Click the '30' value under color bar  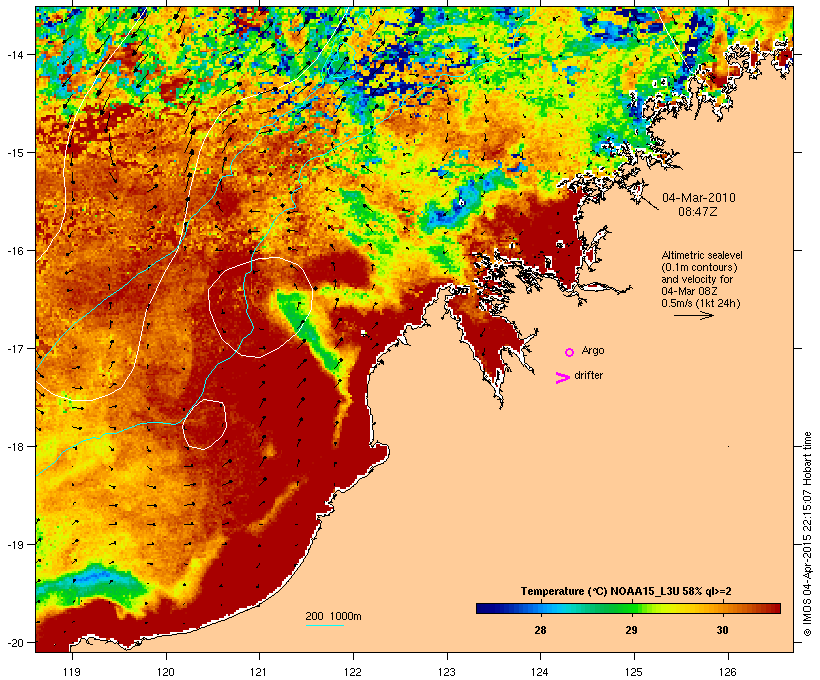point(722,630)
